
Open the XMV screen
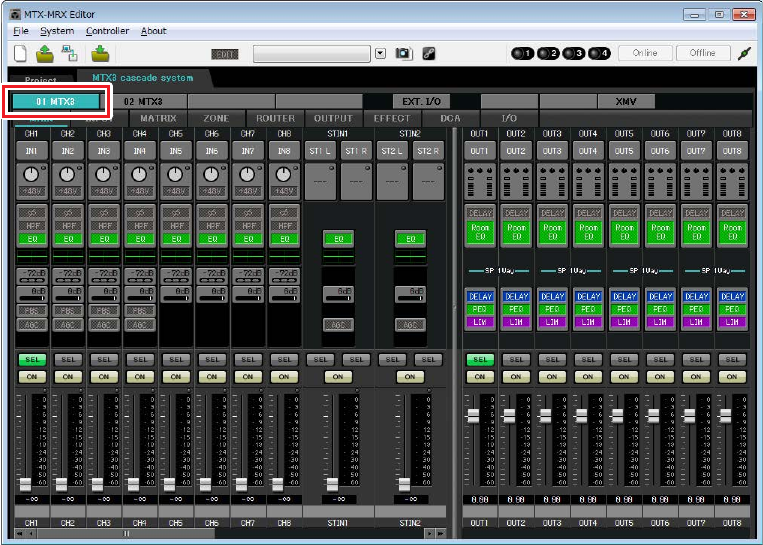coord(626,102)
